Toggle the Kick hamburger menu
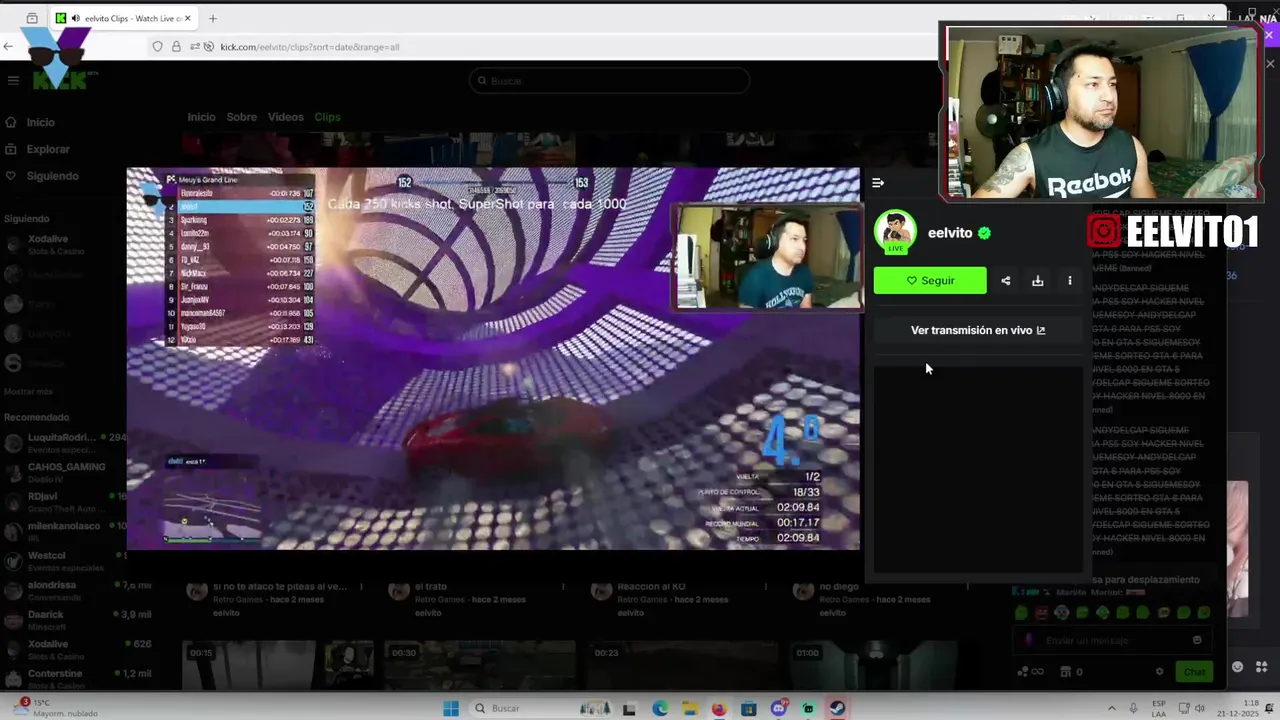This screenshot has width=1280, height=720. (x=13, y=81)
